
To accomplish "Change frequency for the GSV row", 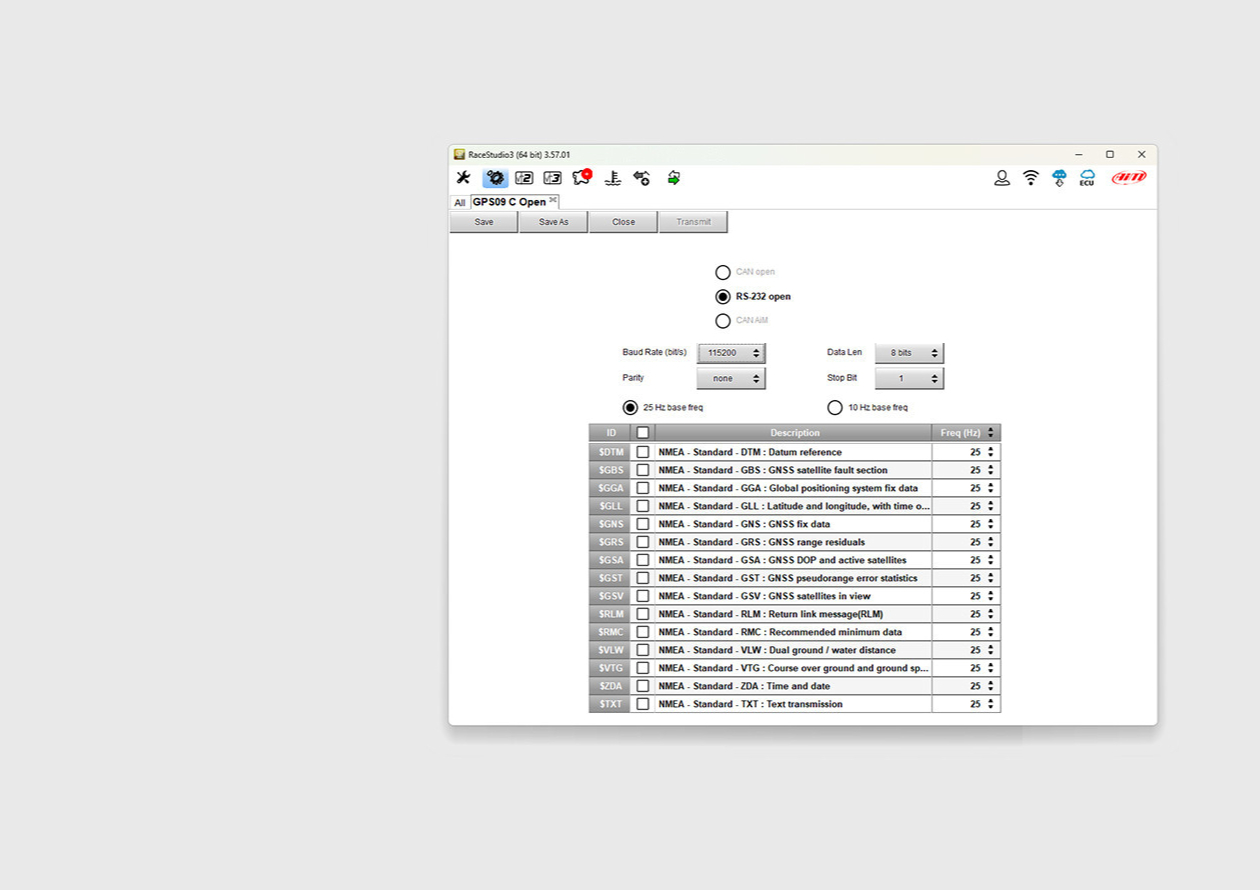I will (991, 596).
